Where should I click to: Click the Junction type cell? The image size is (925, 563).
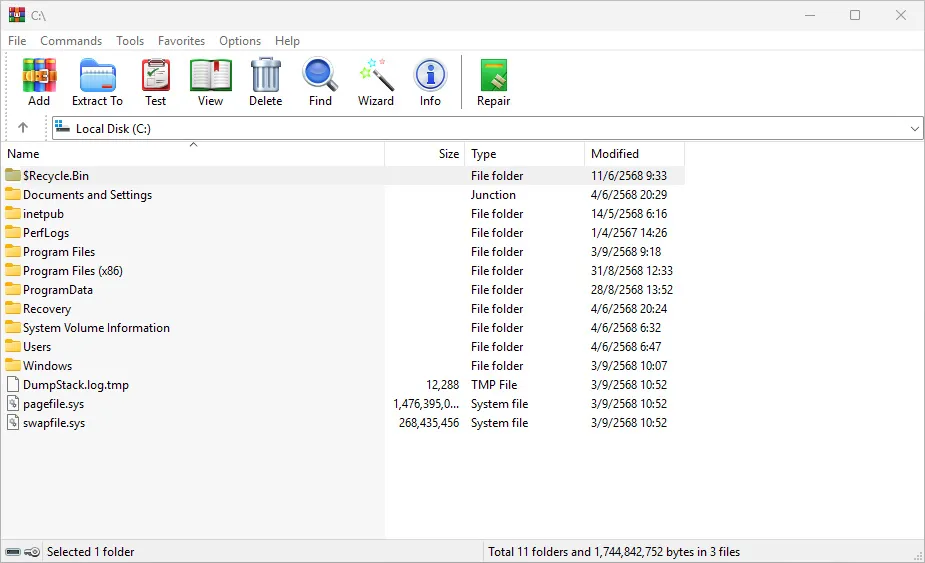(493, 195)
